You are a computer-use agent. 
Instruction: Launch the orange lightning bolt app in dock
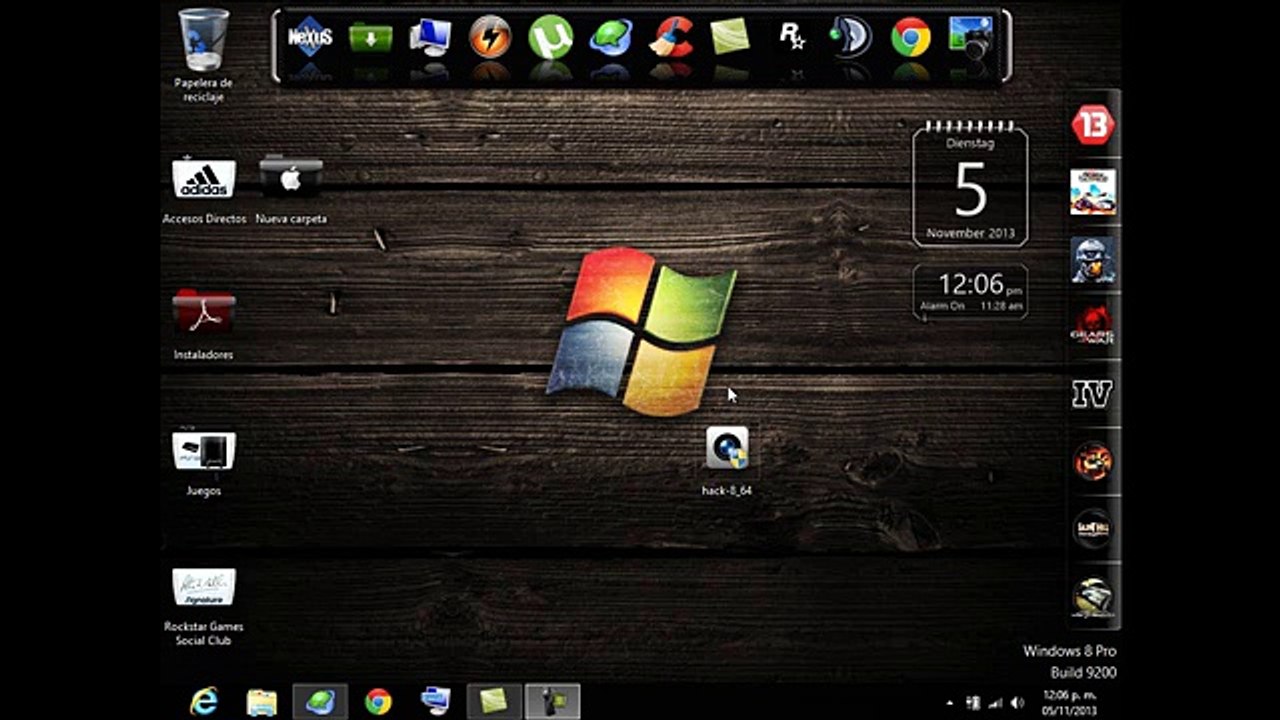click(490, 38)
